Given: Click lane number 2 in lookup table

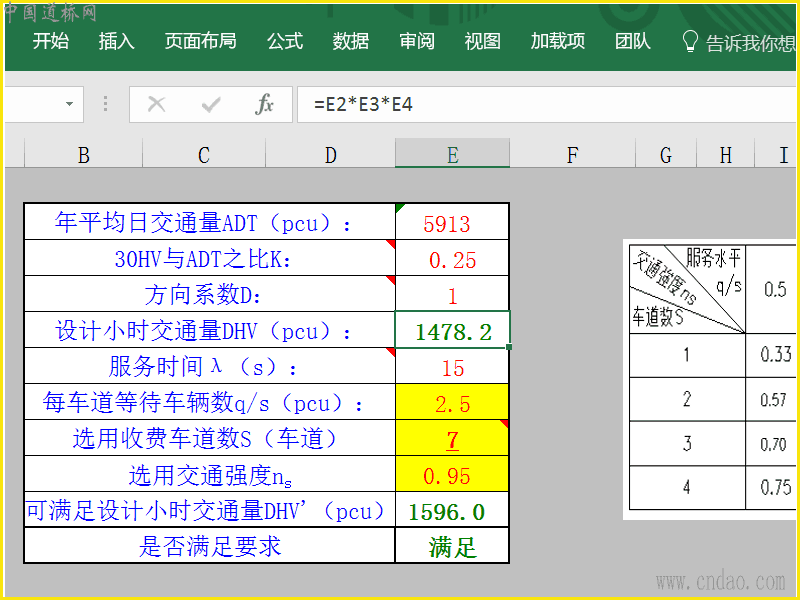Looking at the screenshot, I should click(x=687, y=399).
